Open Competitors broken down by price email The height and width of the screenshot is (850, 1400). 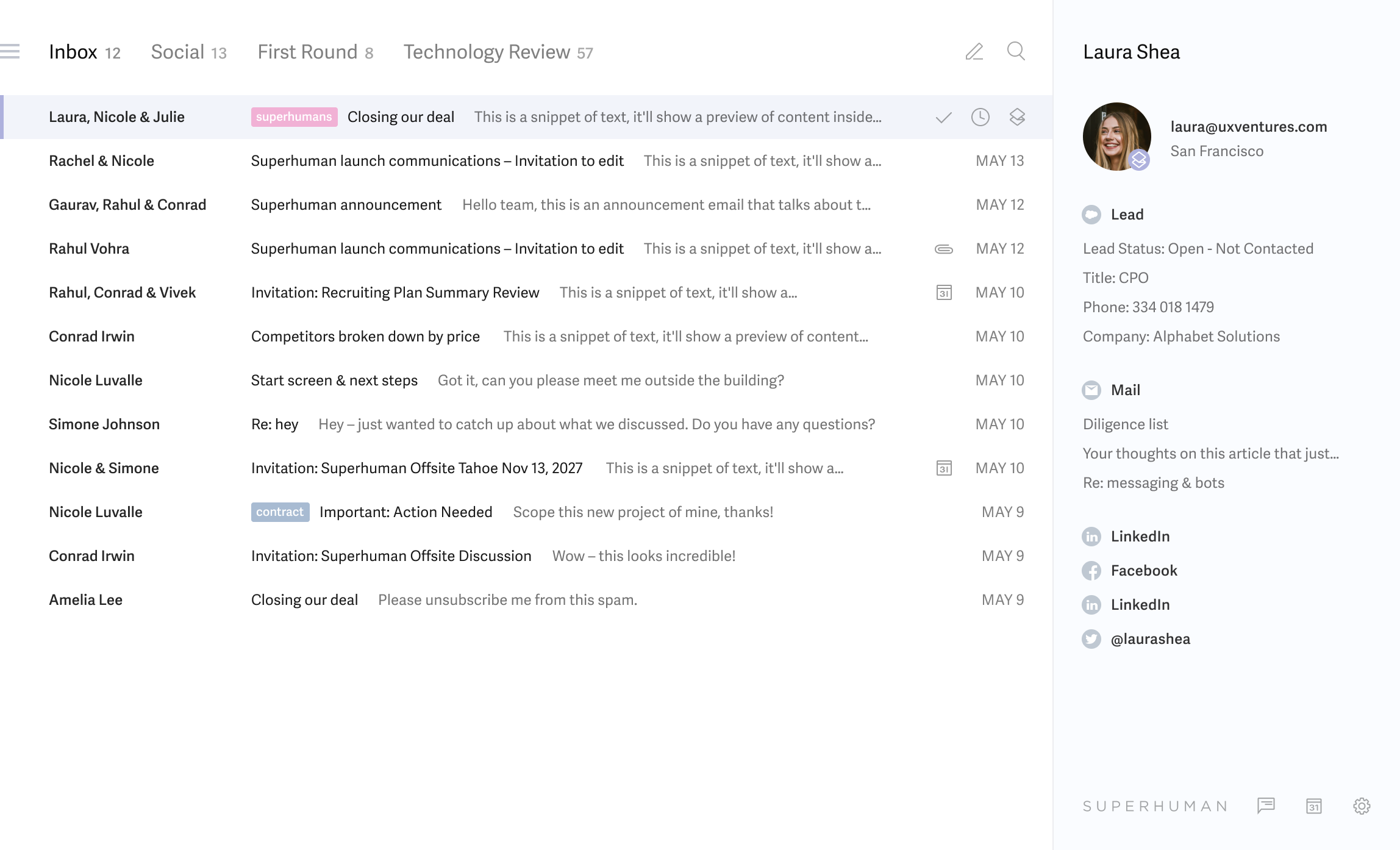click(526, 337)
